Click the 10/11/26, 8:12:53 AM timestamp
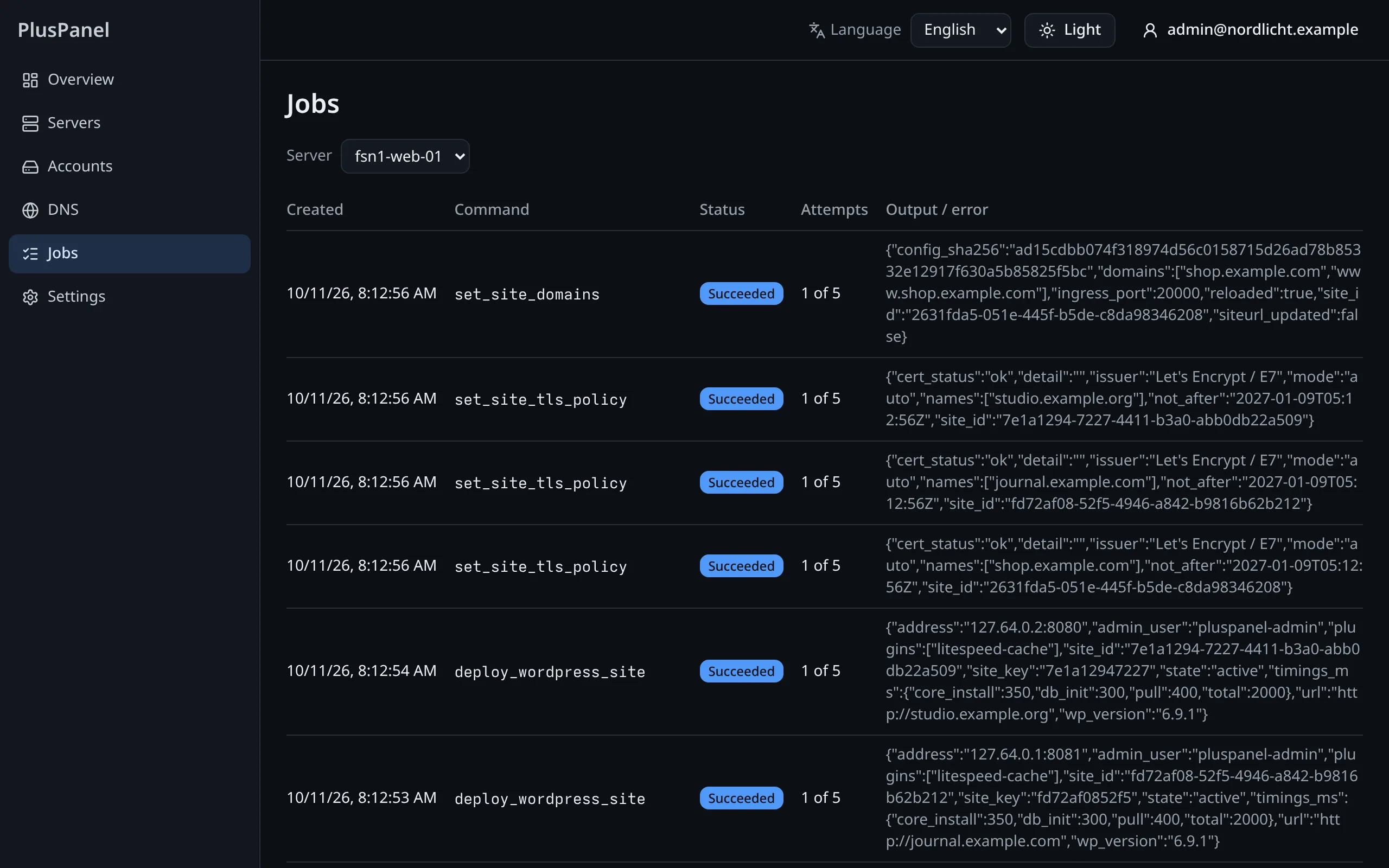 coord(361,797)
